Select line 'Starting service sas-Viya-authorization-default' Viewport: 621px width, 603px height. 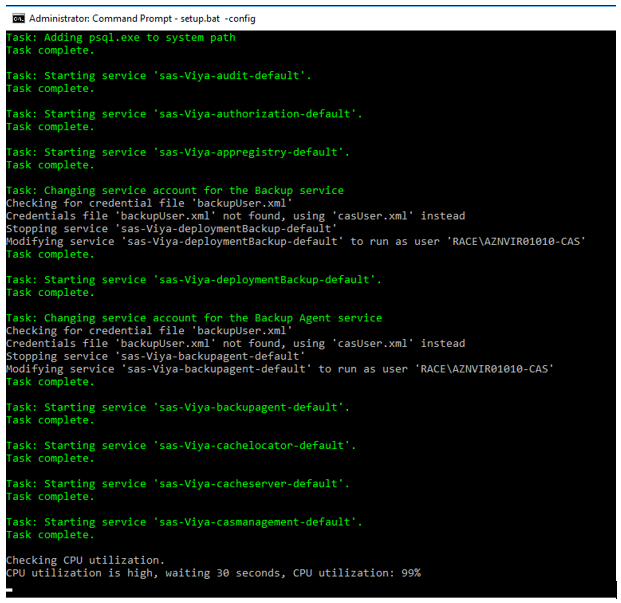184,114
